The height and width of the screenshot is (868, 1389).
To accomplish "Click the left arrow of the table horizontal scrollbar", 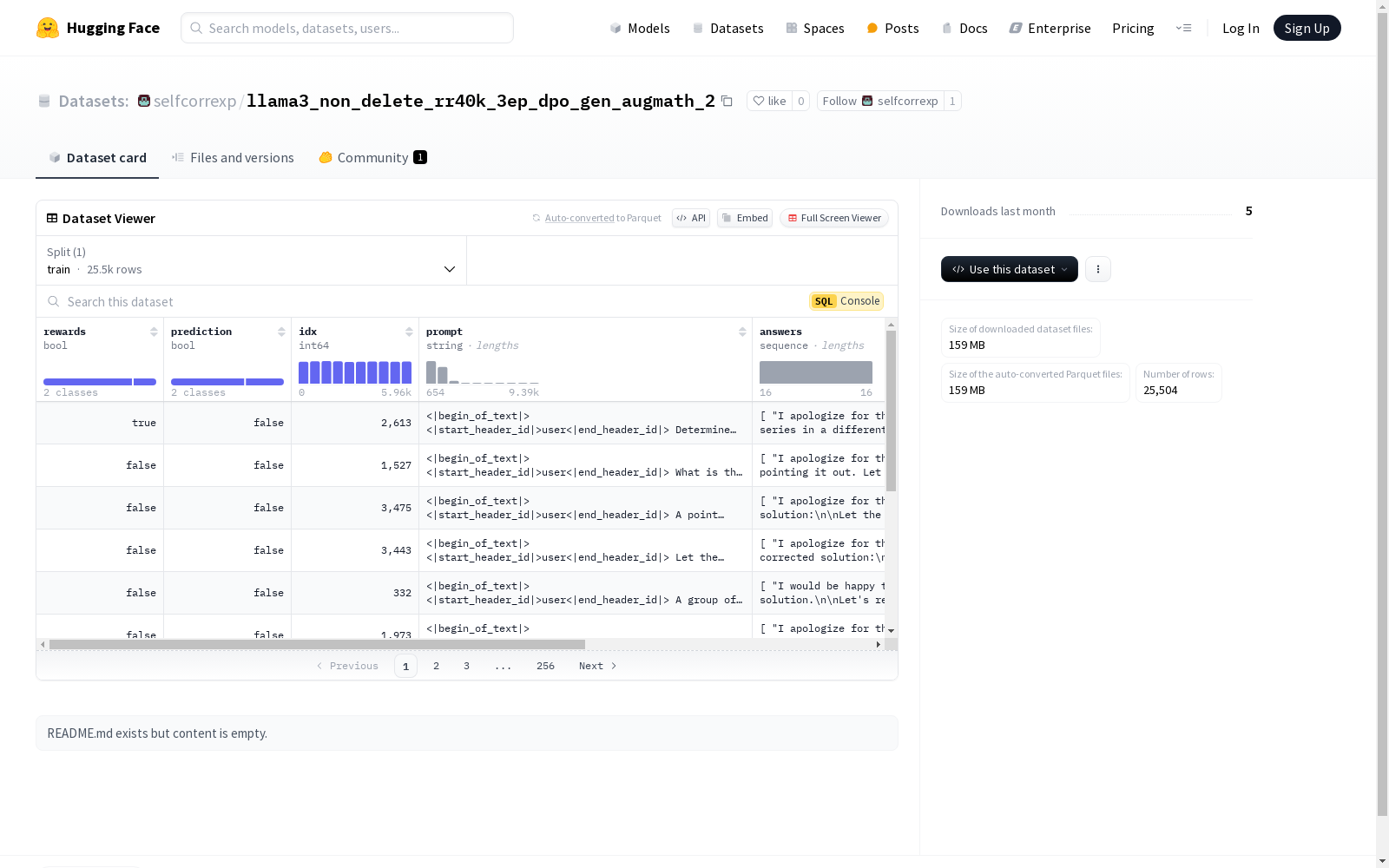I will click(x=43, y=644).
